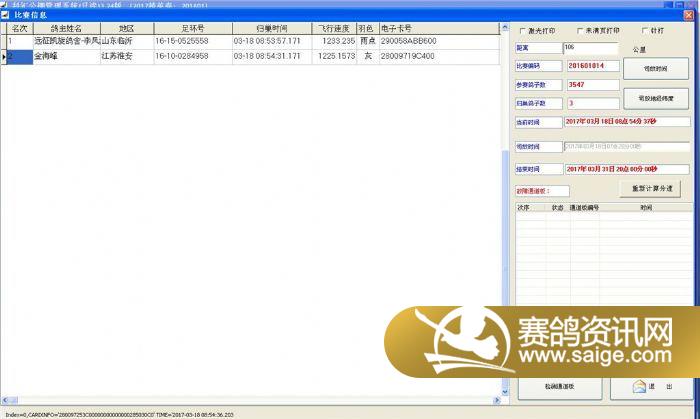Sort by the 名次 column header
The width and height of the screenshot is (700, 419).
[18, 29]
